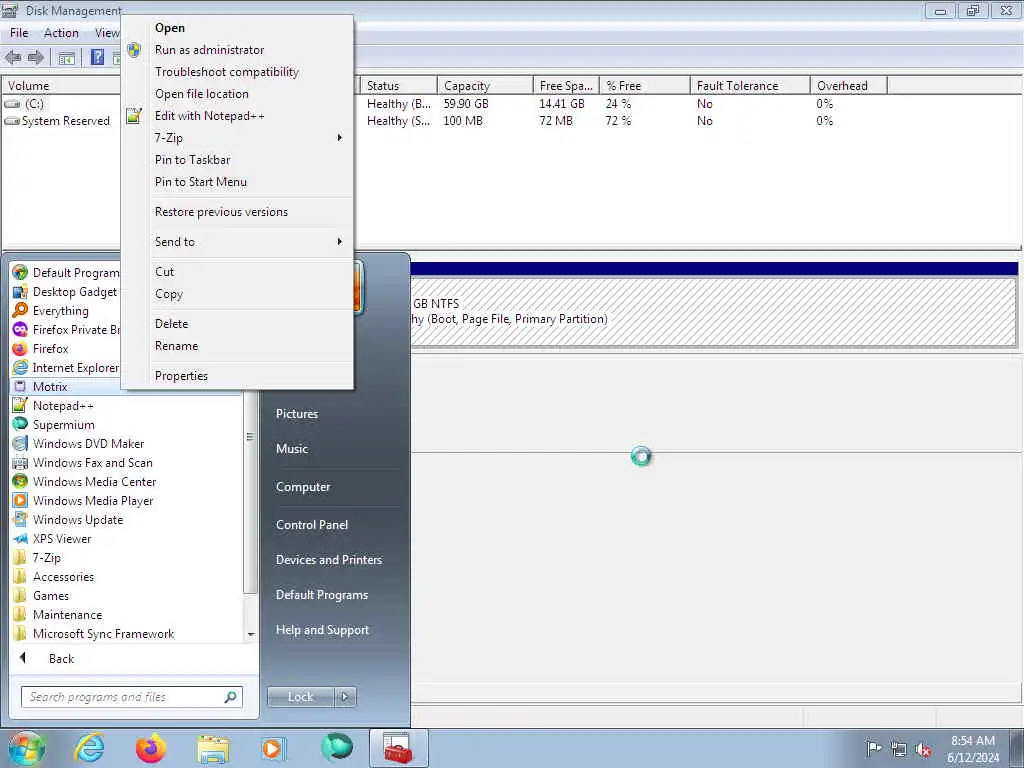Viewport: 1024px width, 768px height.
Task: Open Firefox from the taskbar
Action: 150,748
